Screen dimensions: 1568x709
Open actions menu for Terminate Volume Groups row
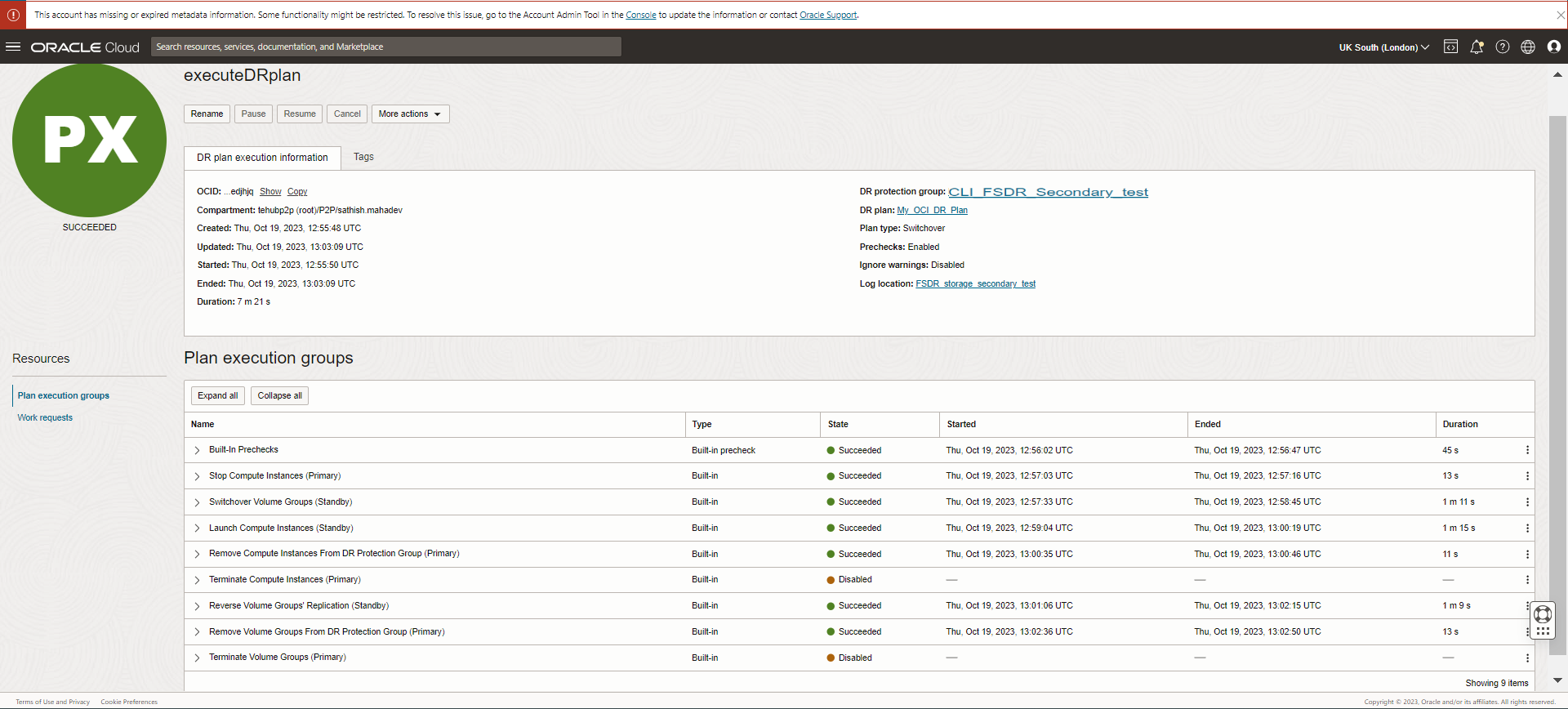point(1527,658)
